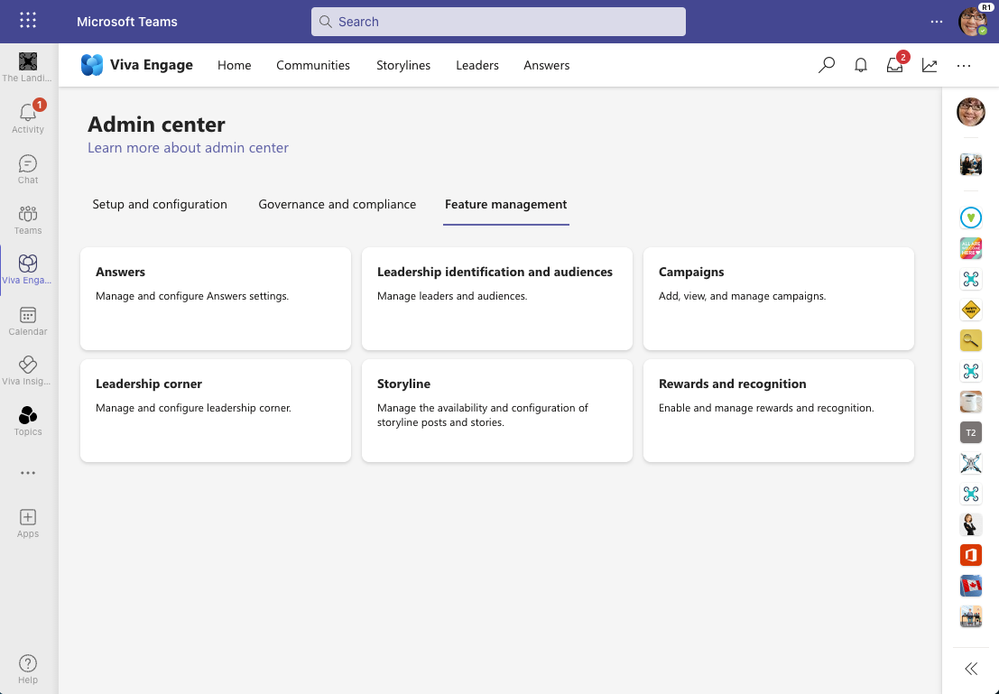The width and height of the screenshot is (999, 694).
Task: Open the Canadian flag community
Action: pyautogui.click(x=971, y=586)
